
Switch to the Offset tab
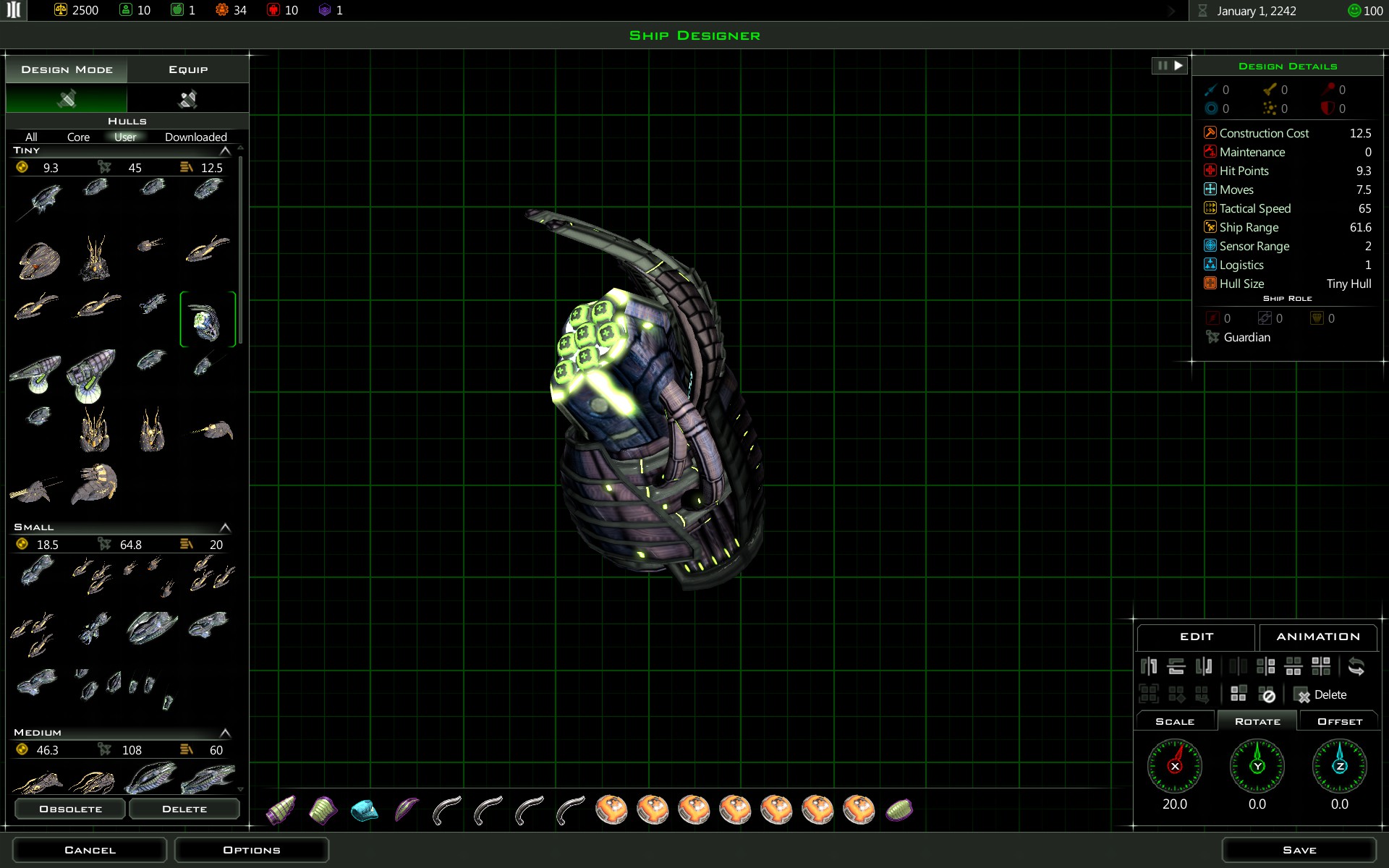tap(1340, 721)
